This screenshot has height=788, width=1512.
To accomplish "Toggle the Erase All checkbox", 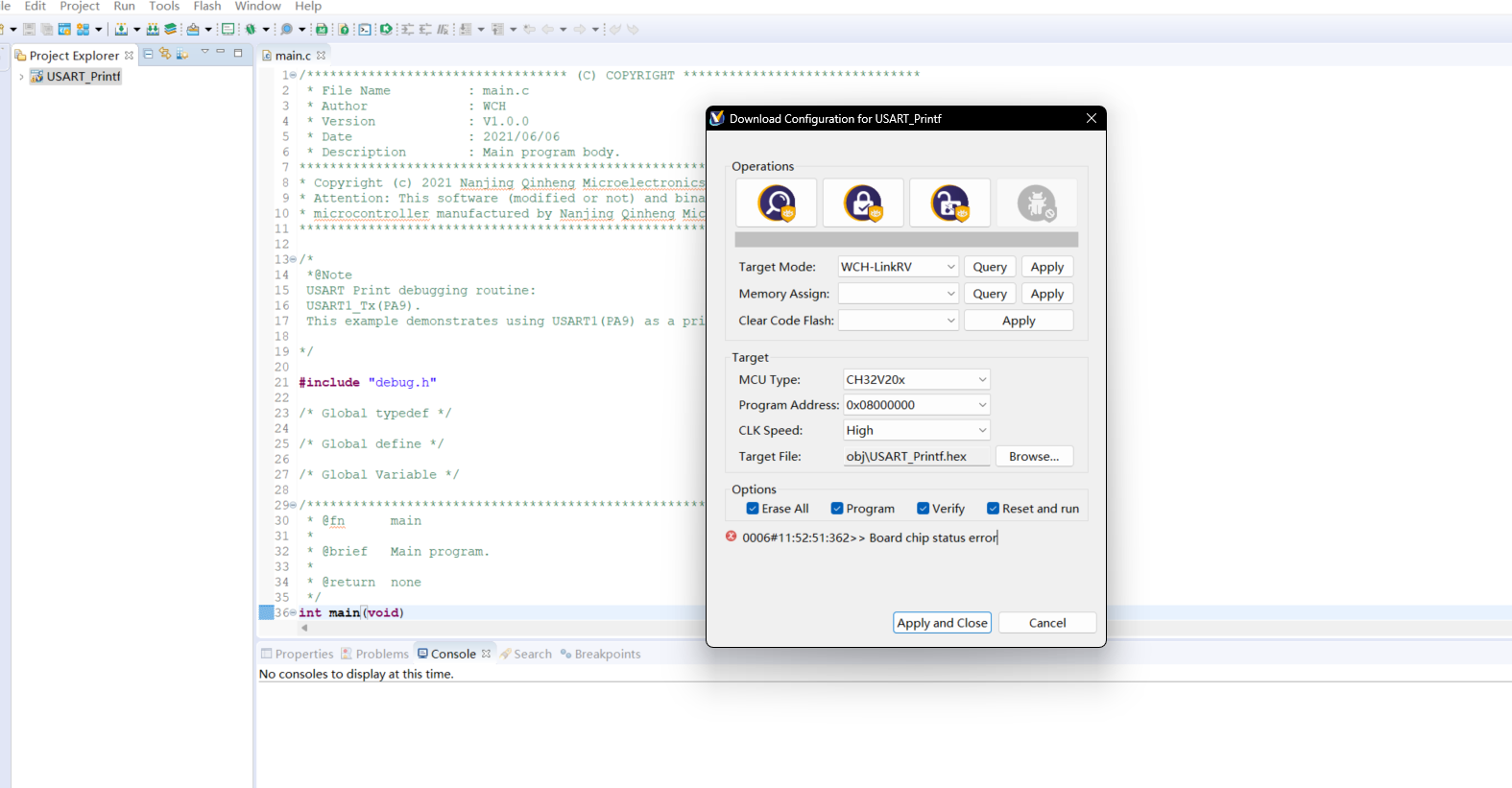I will click(753, 509).
